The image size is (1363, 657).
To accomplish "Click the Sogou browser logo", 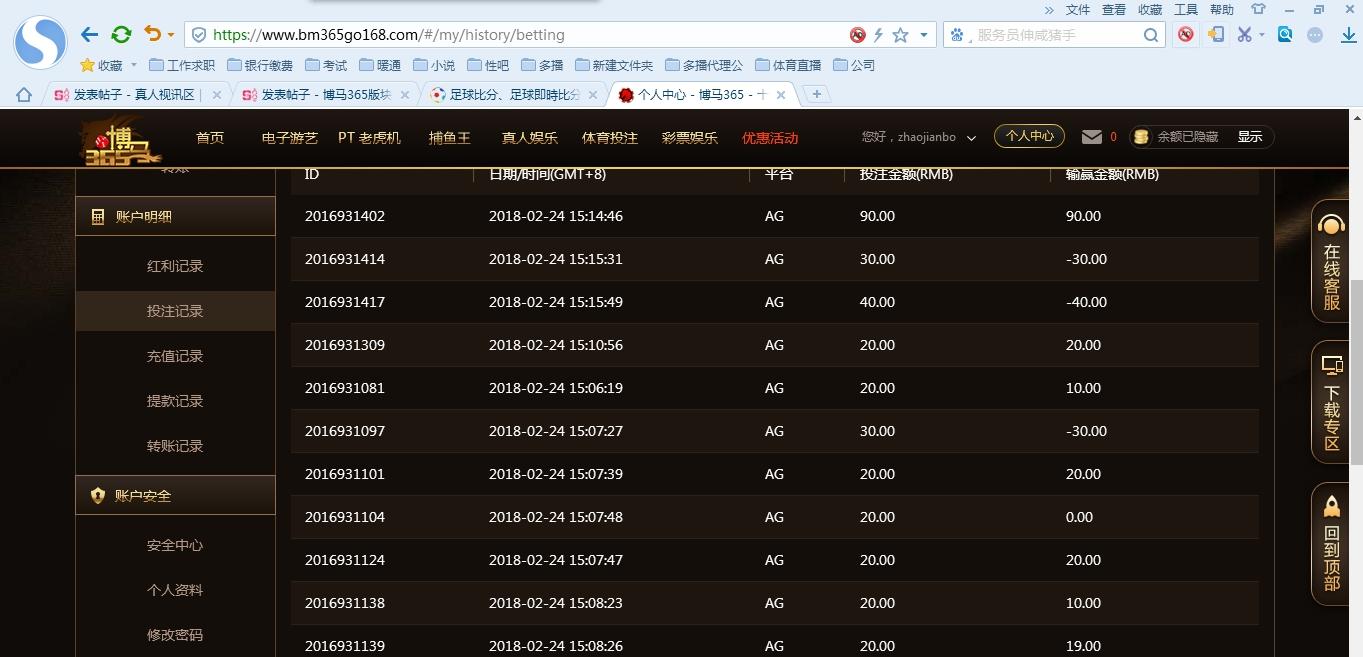I will (x=40, y=42).
